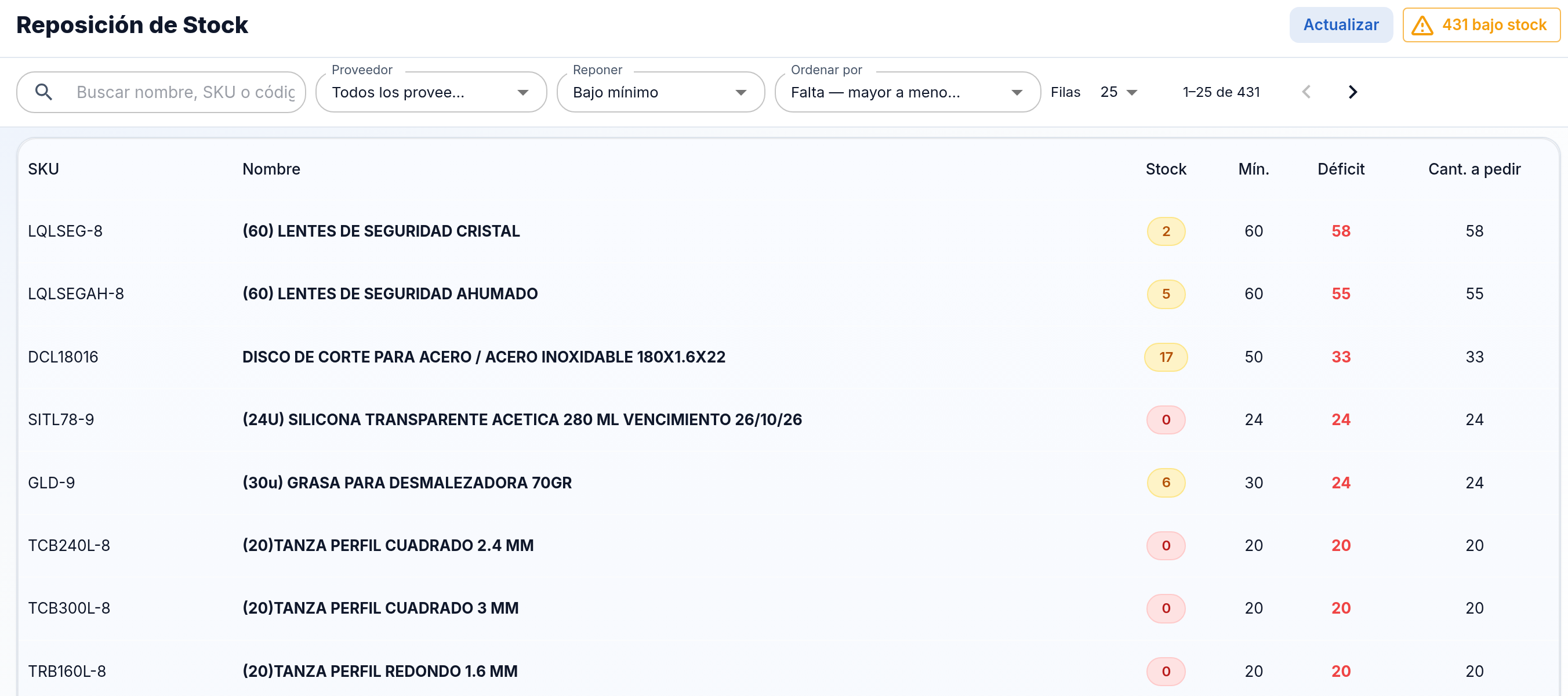Select SKU LQLSEG-8 cell
The height and width of the screenshot is (696, 1568).
(65, 231)
